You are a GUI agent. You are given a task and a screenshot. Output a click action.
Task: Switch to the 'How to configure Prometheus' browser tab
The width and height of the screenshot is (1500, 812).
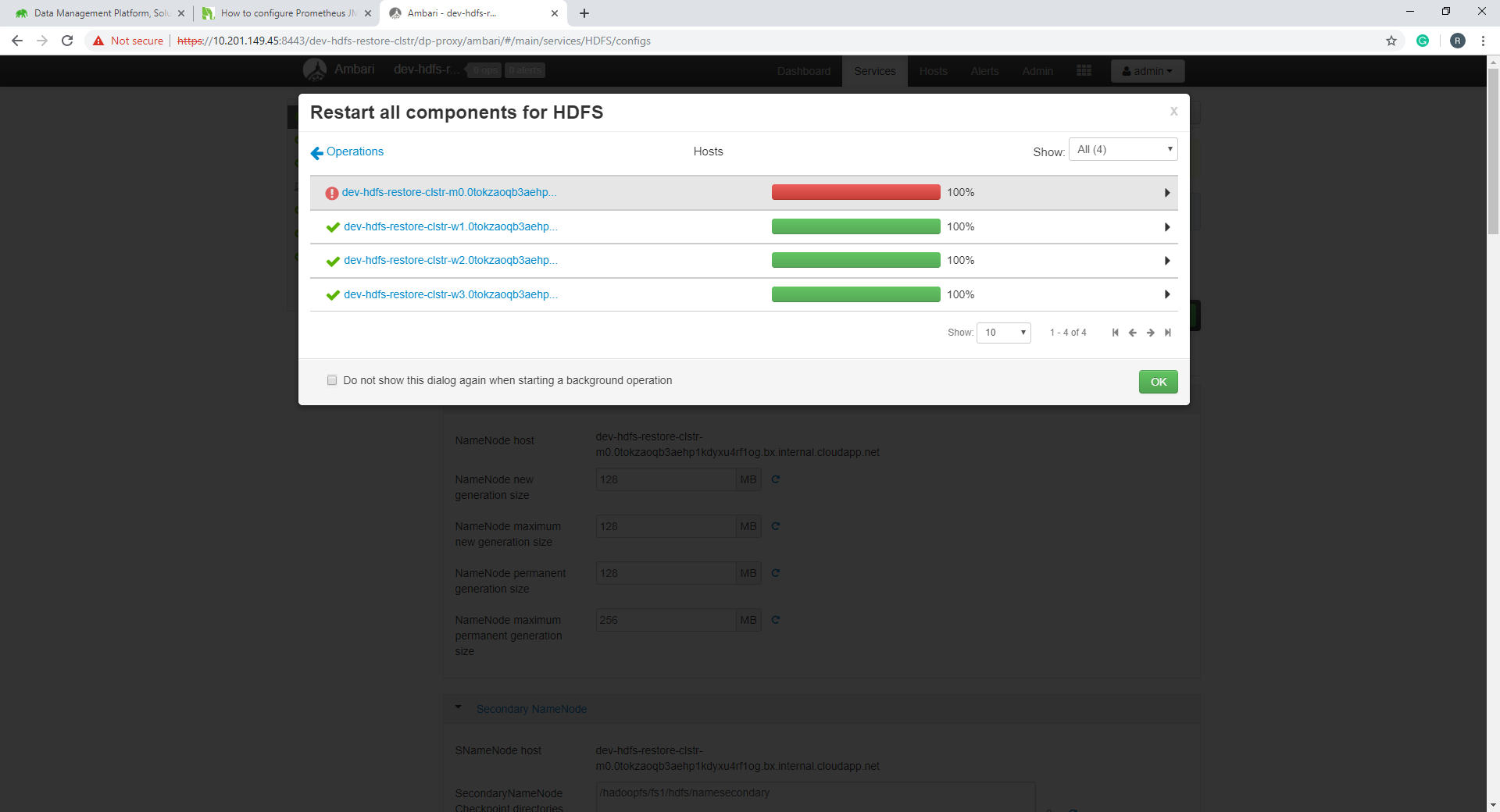[281, 13]
